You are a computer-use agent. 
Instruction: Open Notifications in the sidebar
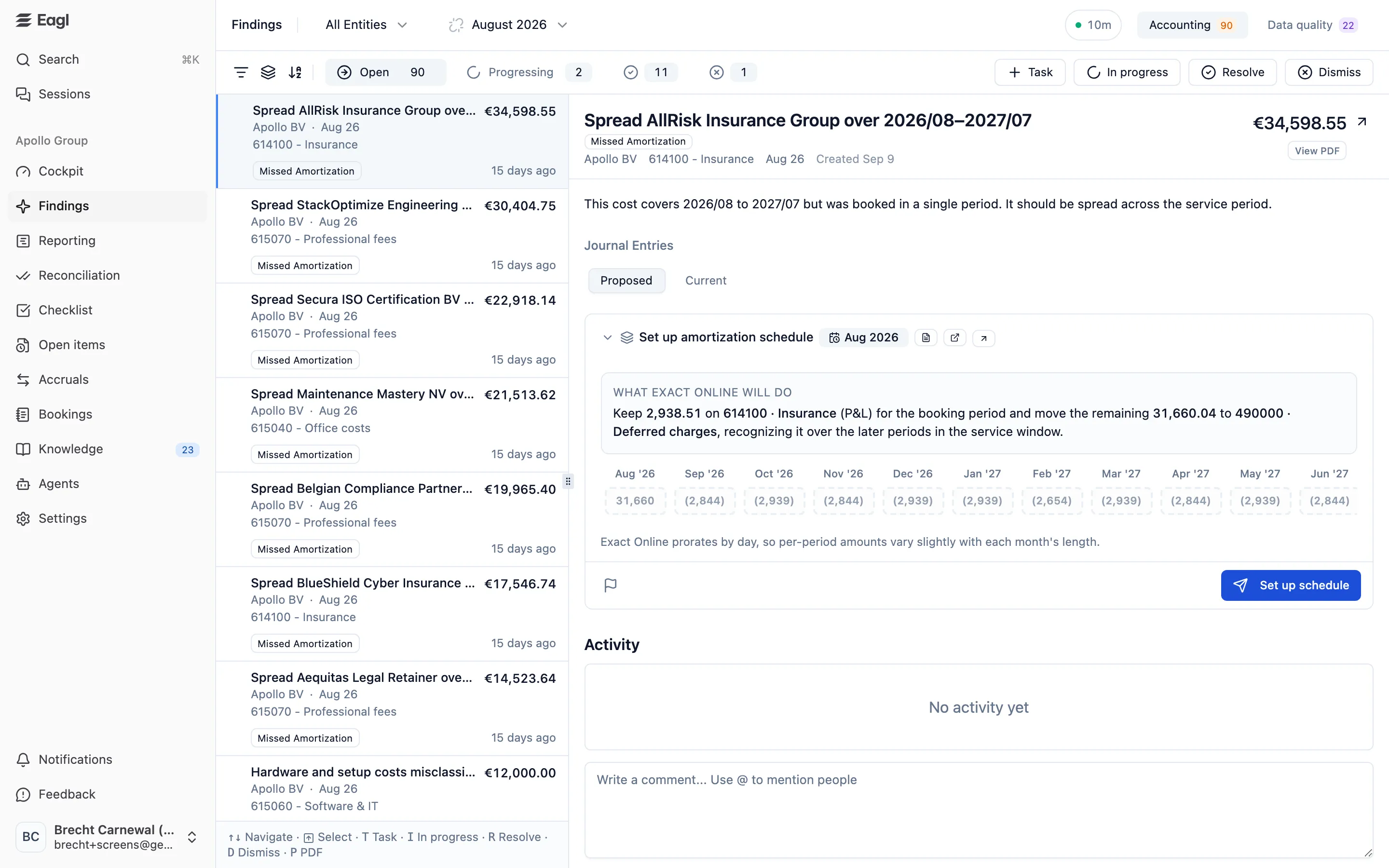(108, 759)
